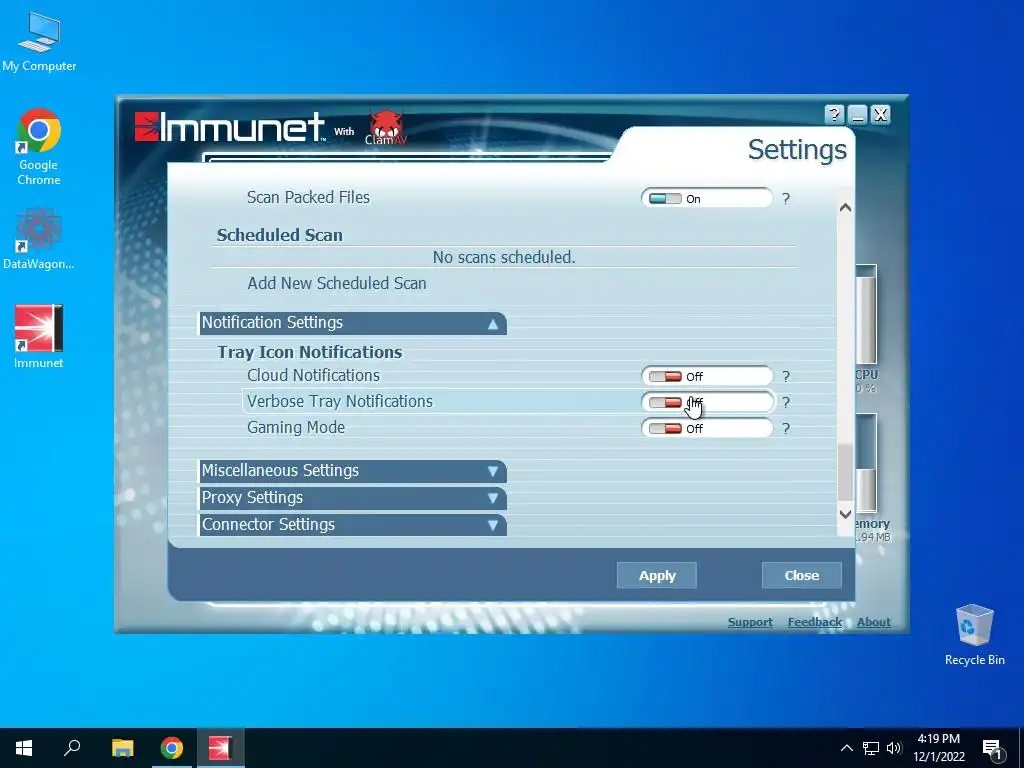The width and height of the screenshot is (1024, 768).
Task: Click Add New Scheduled Scan
Action: click(x=337, y=283)
